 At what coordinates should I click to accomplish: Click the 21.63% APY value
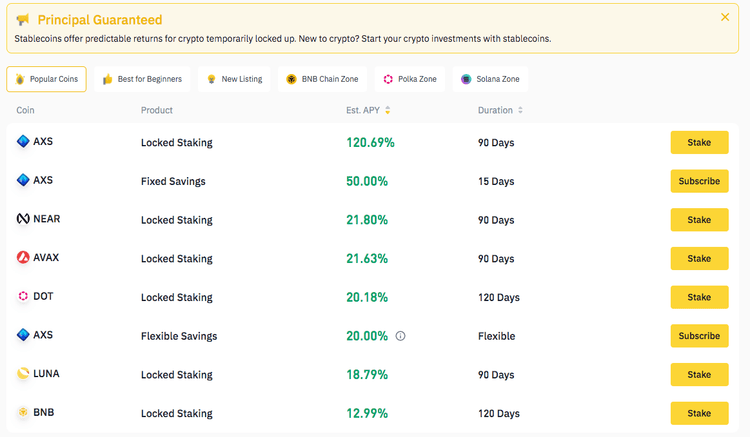(x=367, y=259)
